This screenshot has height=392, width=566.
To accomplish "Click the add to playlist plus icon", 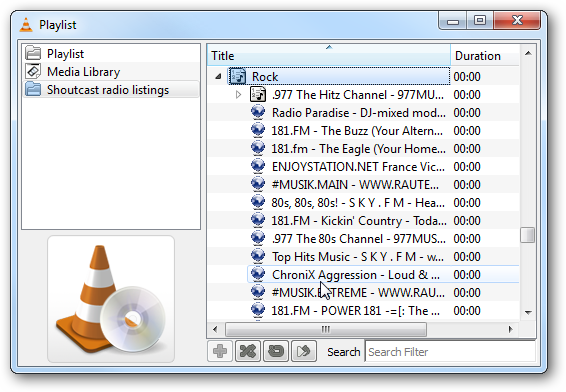I will [220, 351].
